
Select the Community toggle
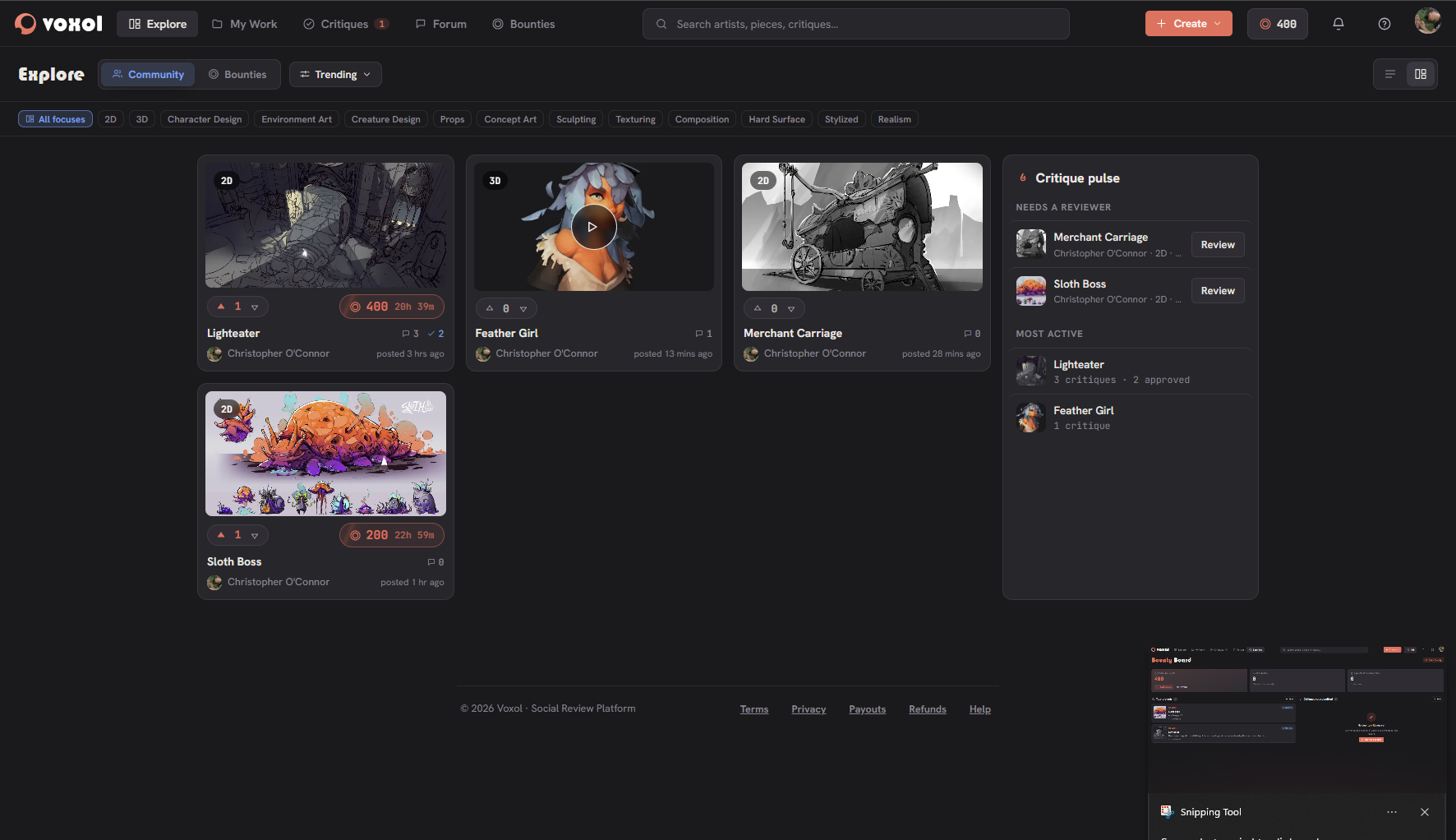[148, 74]
